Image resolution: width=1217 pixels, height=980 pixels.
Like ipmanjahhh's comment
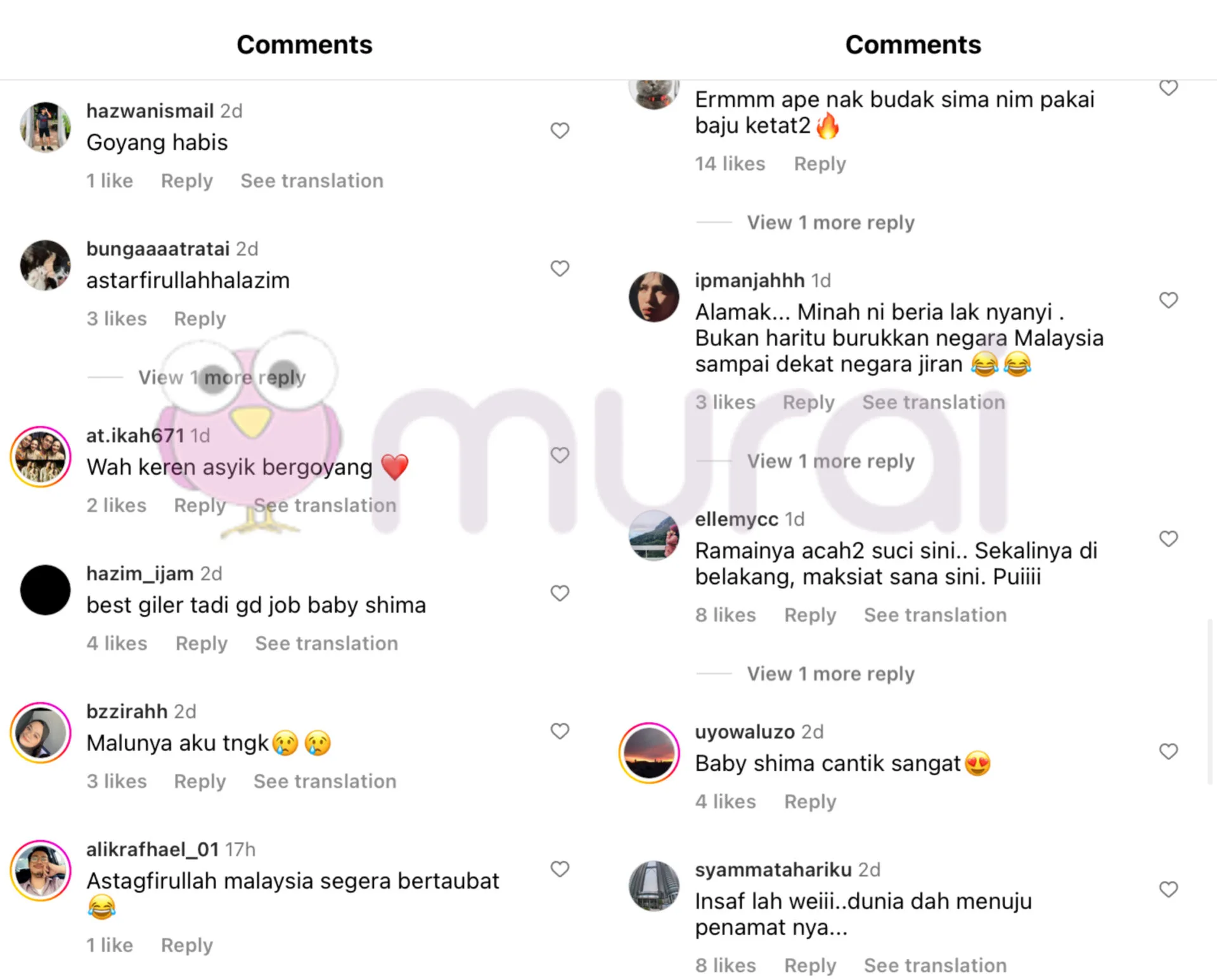[x=1168, y=300]
